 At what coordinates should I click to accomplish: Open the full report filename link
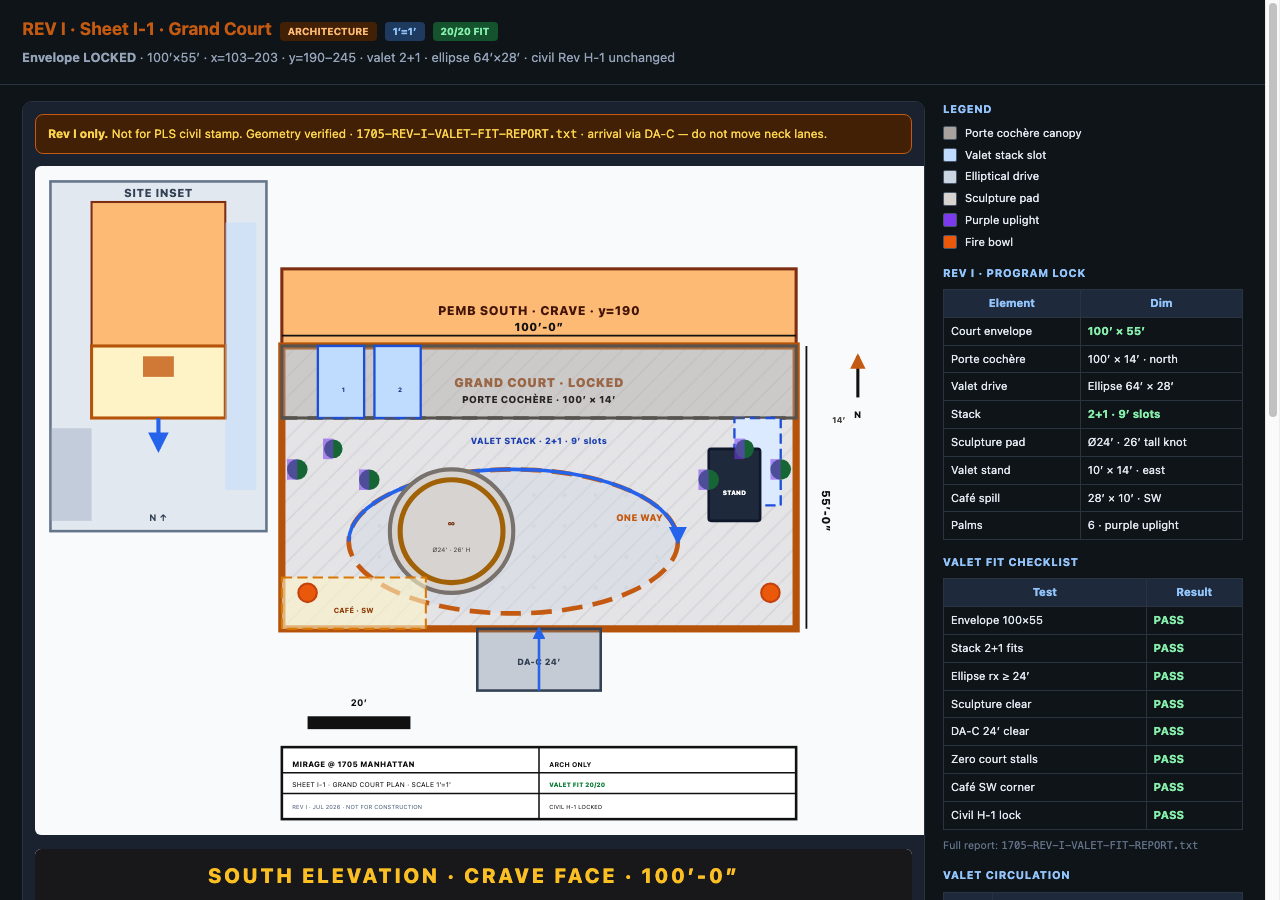coord(1099,845)
